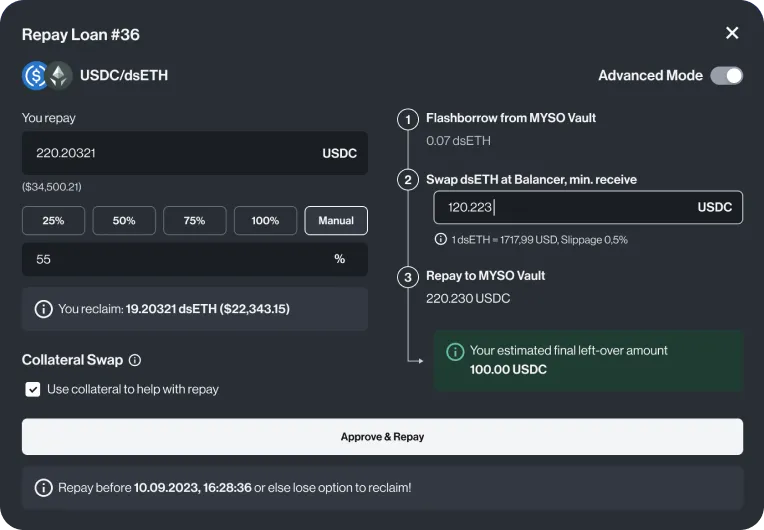Click step 3 circle for Repay to Vault
The width and height of the screenshot is (764, 530).
pos(408,277)
